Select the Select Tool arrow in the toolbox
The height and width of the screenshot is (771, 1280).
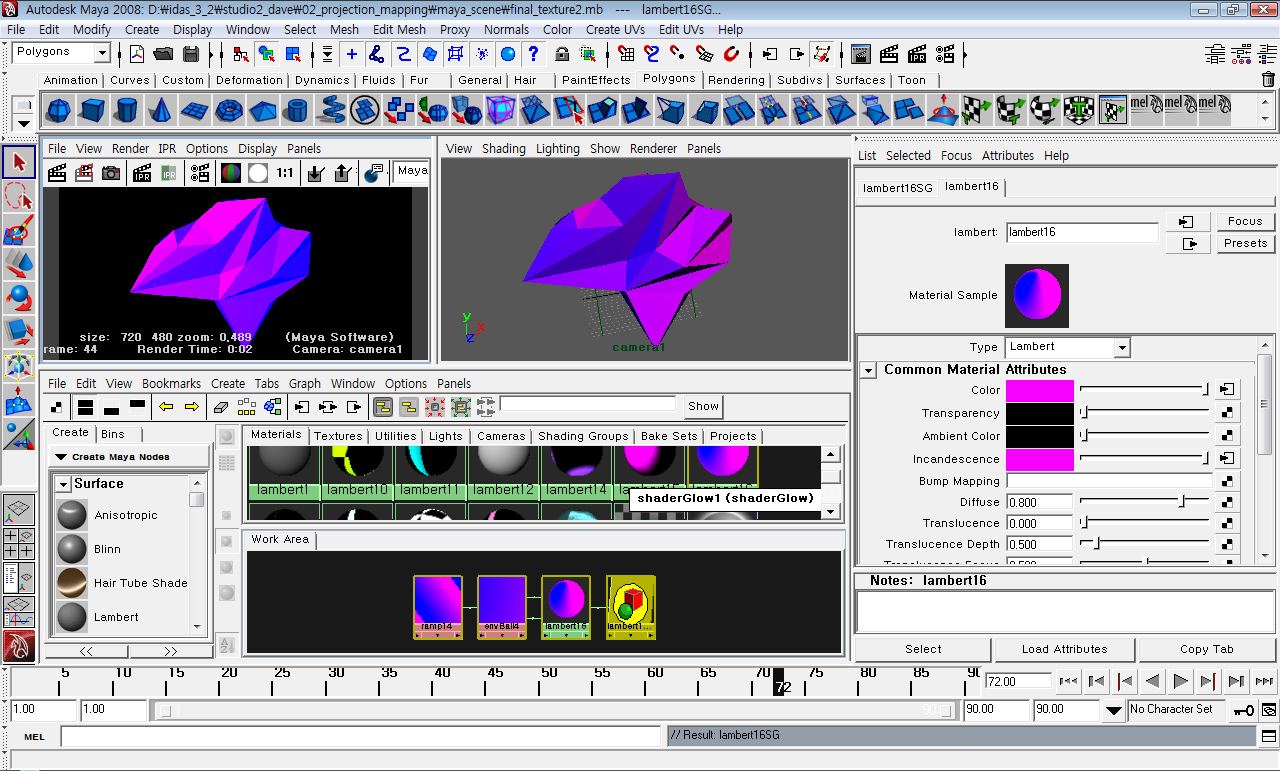click(17, 160)
